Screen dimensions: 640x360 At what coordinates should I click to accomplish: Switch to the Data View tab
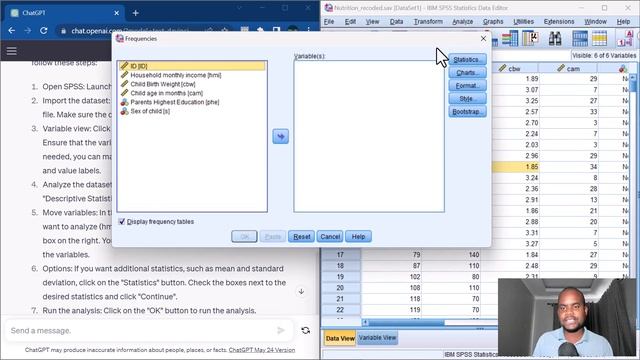click(340, 338)
